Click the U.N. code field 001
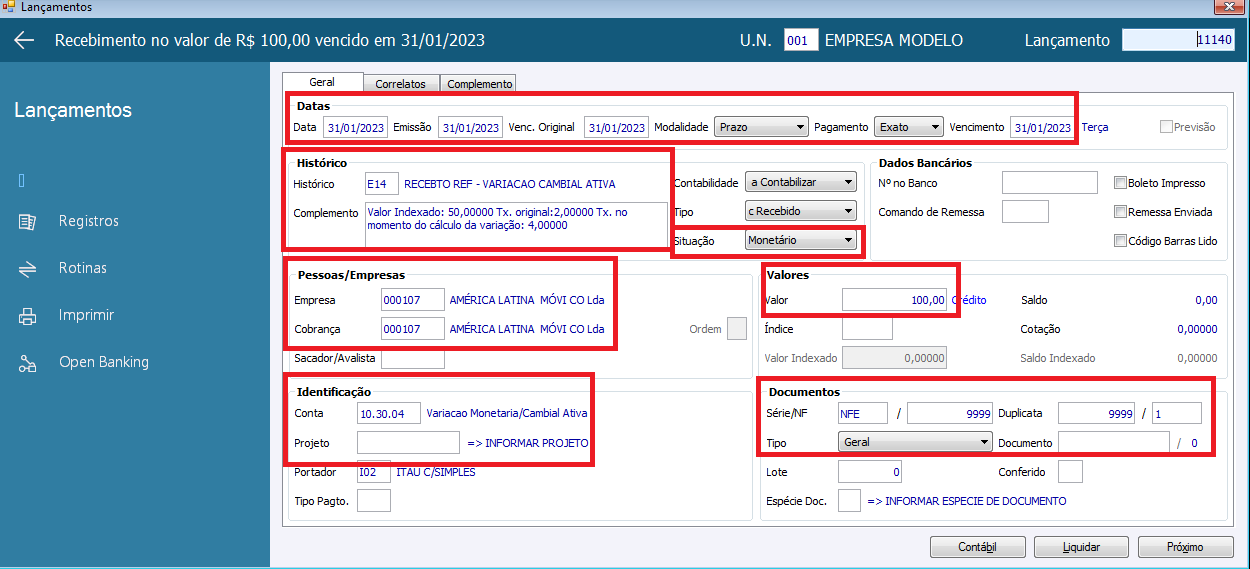This screenshot has width=1250, height=569. coord(801,41)
